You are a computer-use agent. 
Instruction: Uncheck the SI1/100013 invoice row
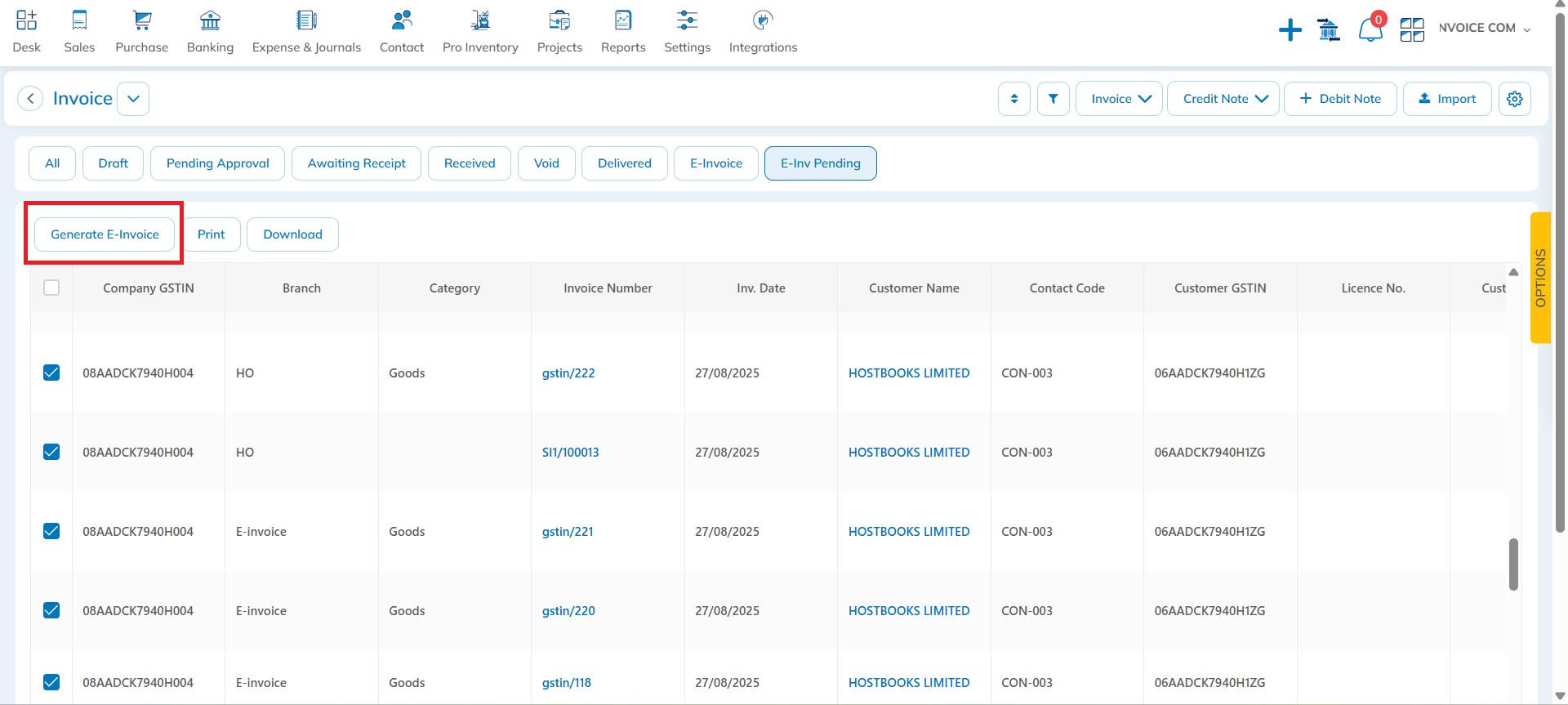(51, 452)
